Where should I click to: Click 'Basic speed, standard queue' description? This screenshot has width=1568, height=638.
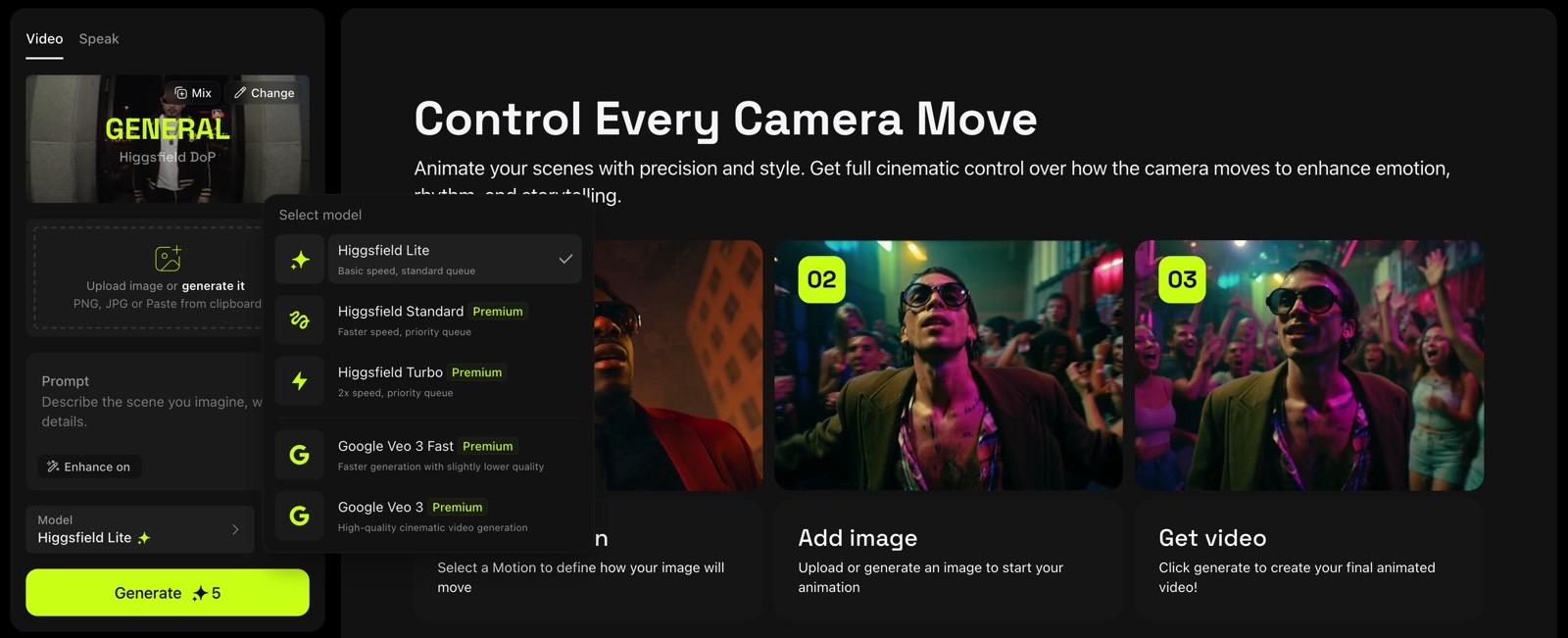point(407,271)
